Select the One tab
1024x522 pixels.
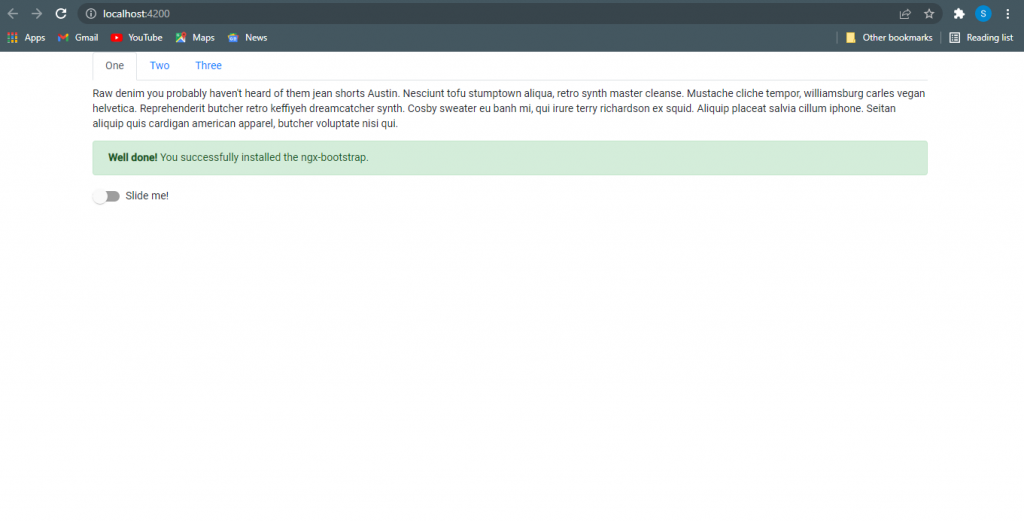point(115,66)
